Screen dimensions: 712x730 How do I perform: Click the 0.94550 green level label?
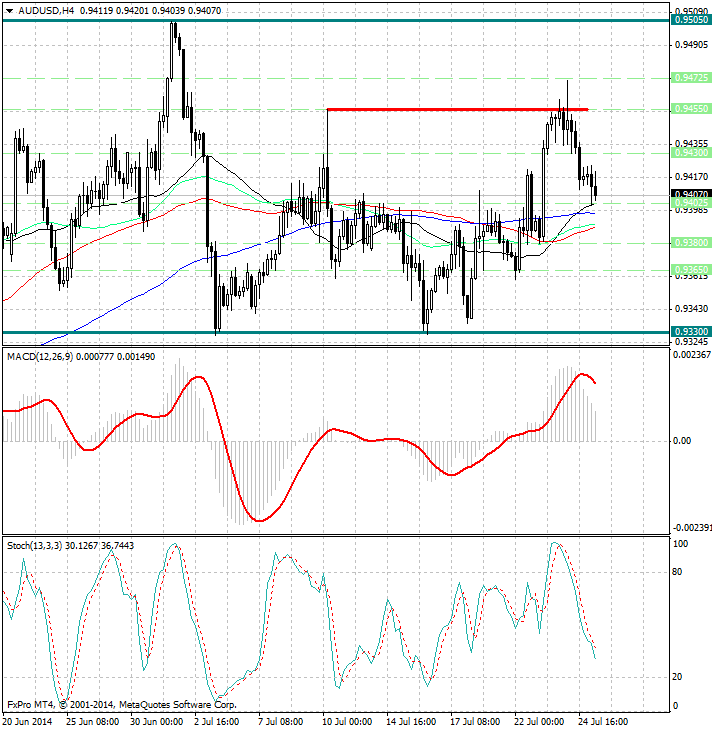(692, 108)
